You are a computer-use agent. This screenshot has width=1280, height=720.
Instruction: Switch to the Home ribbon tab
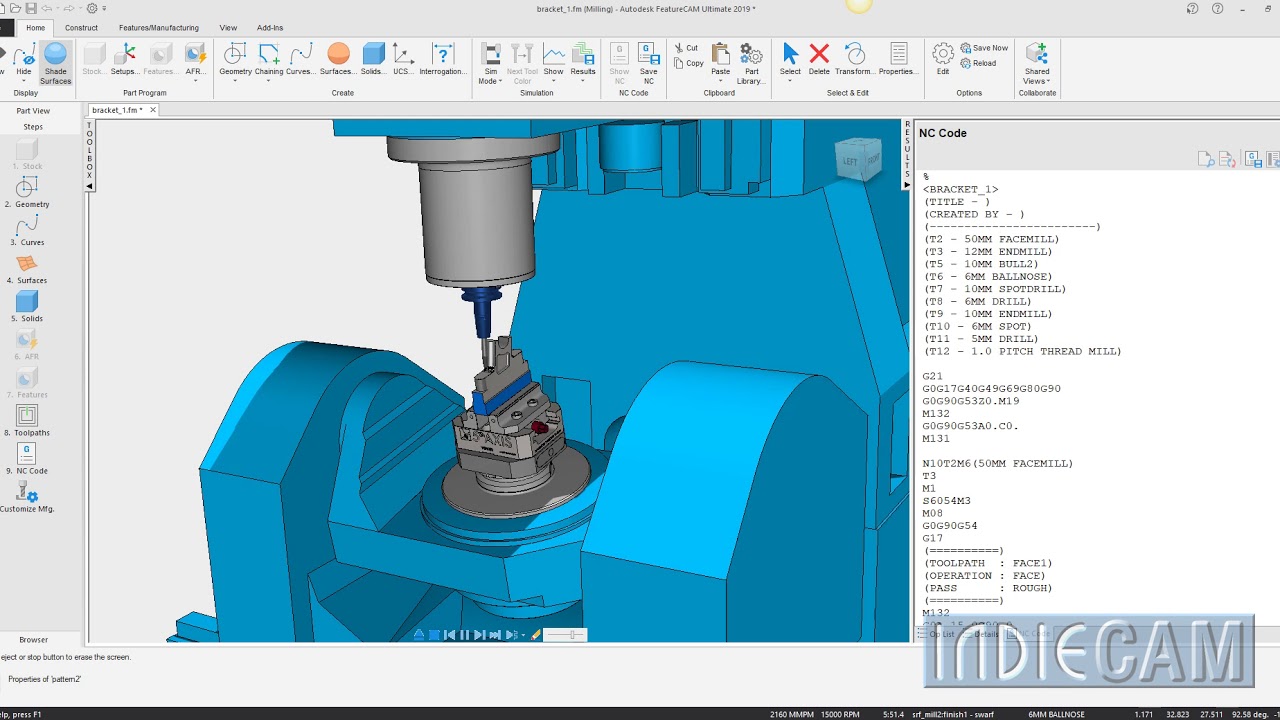[x=35, y=28]
